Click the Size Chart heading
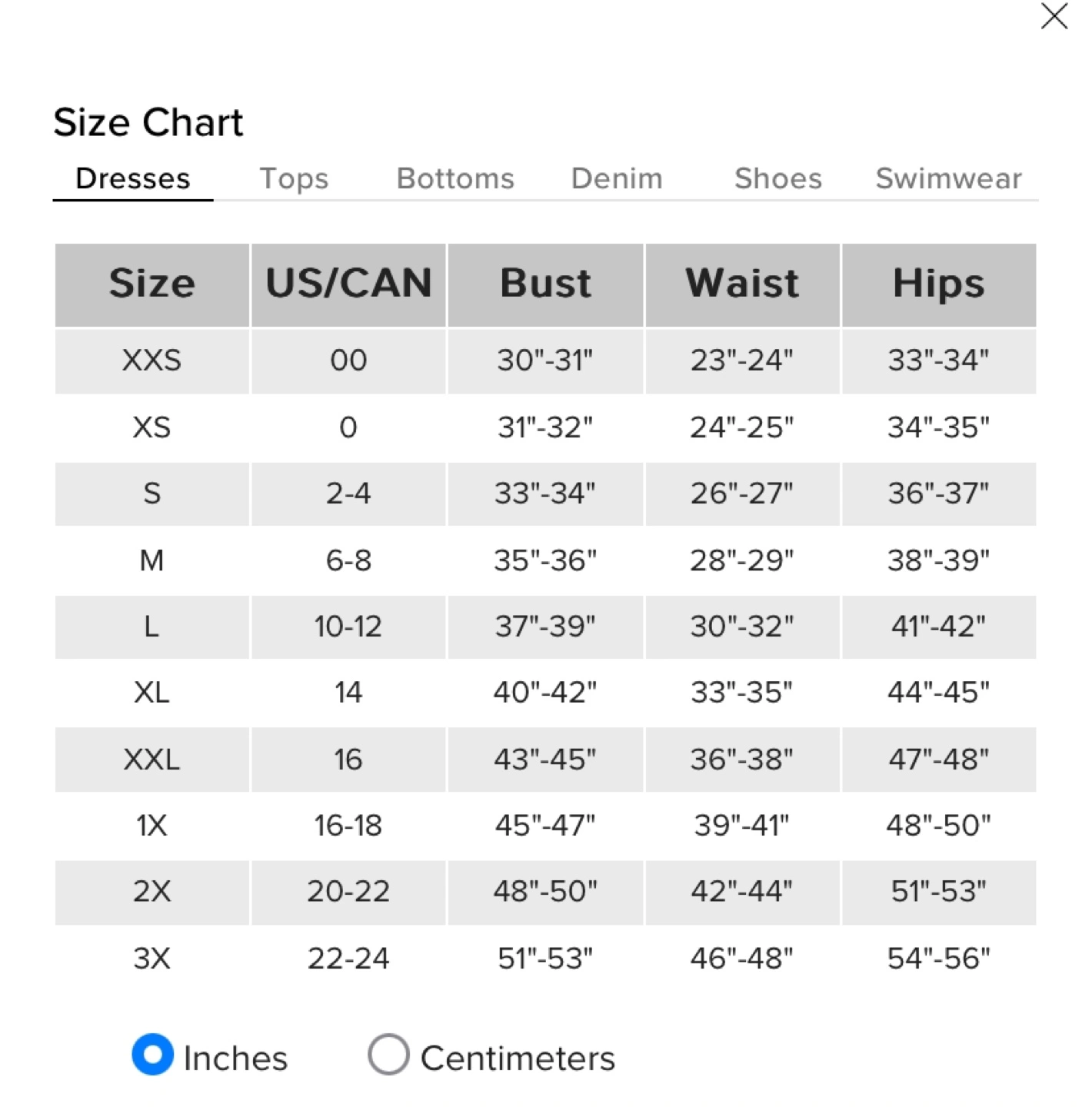This screenshot has height=1107, width=1092. [148, 122]
